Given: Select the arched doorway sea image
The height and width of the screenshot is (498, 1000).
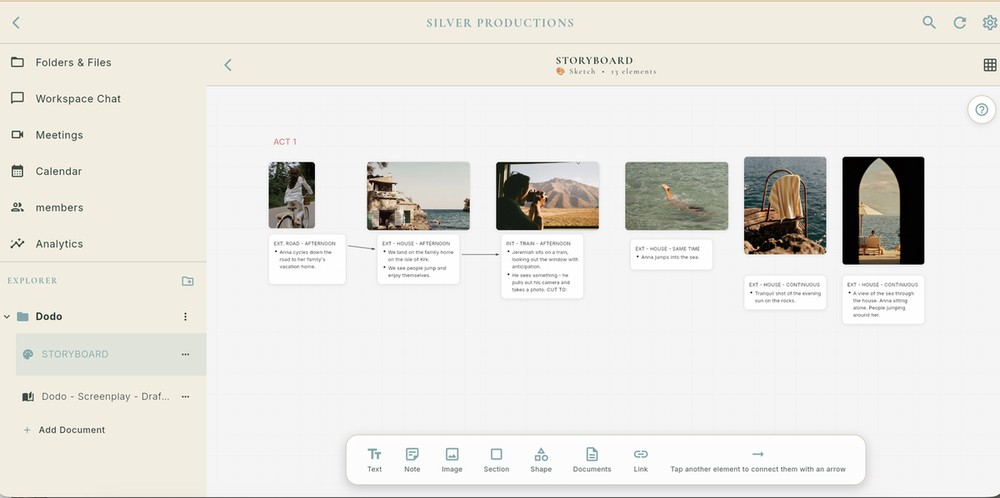Looking at the screenshot, I should [883, 210].
